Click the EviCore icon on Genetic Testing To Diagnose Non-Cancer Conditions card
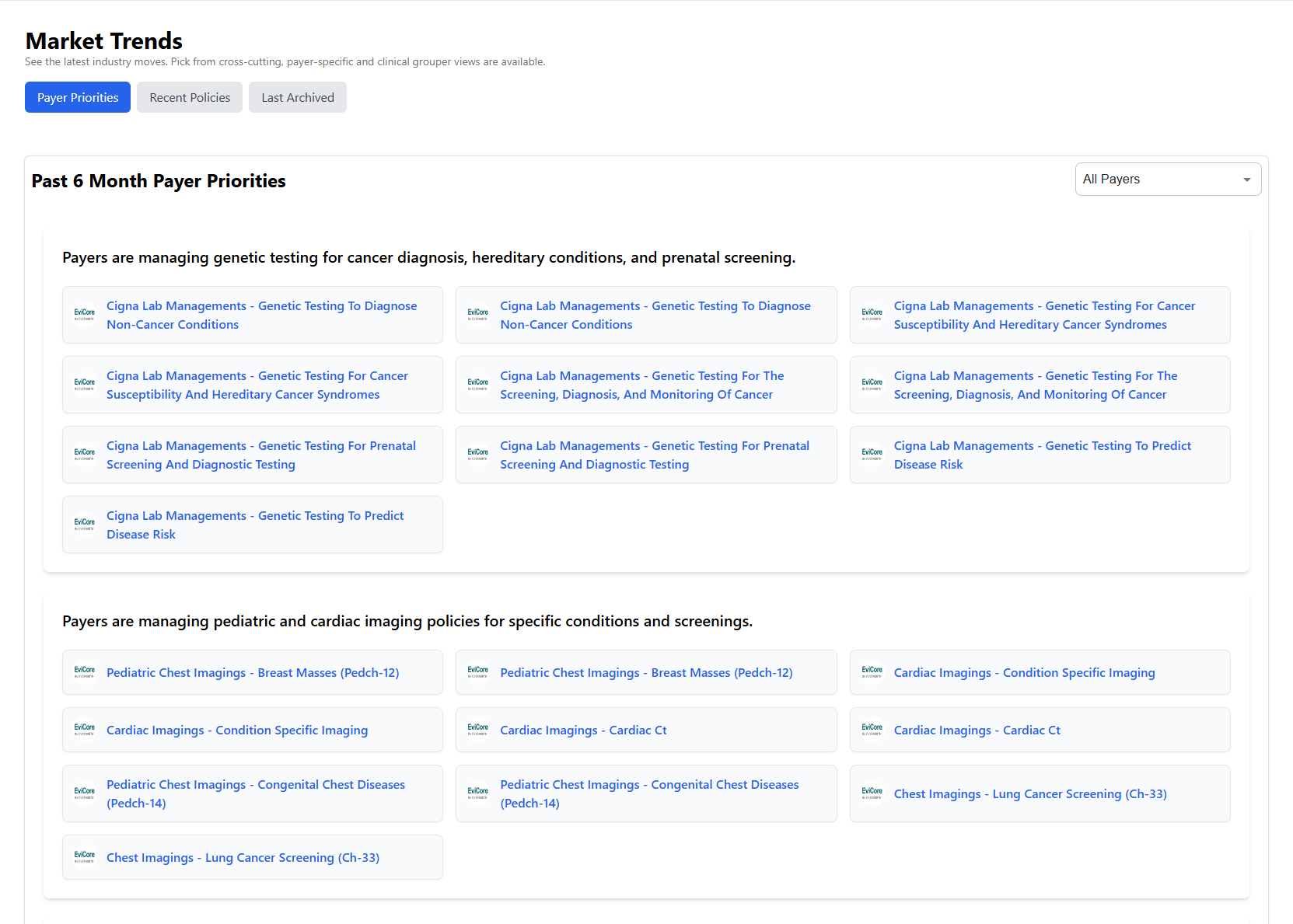 click(84, 315)
